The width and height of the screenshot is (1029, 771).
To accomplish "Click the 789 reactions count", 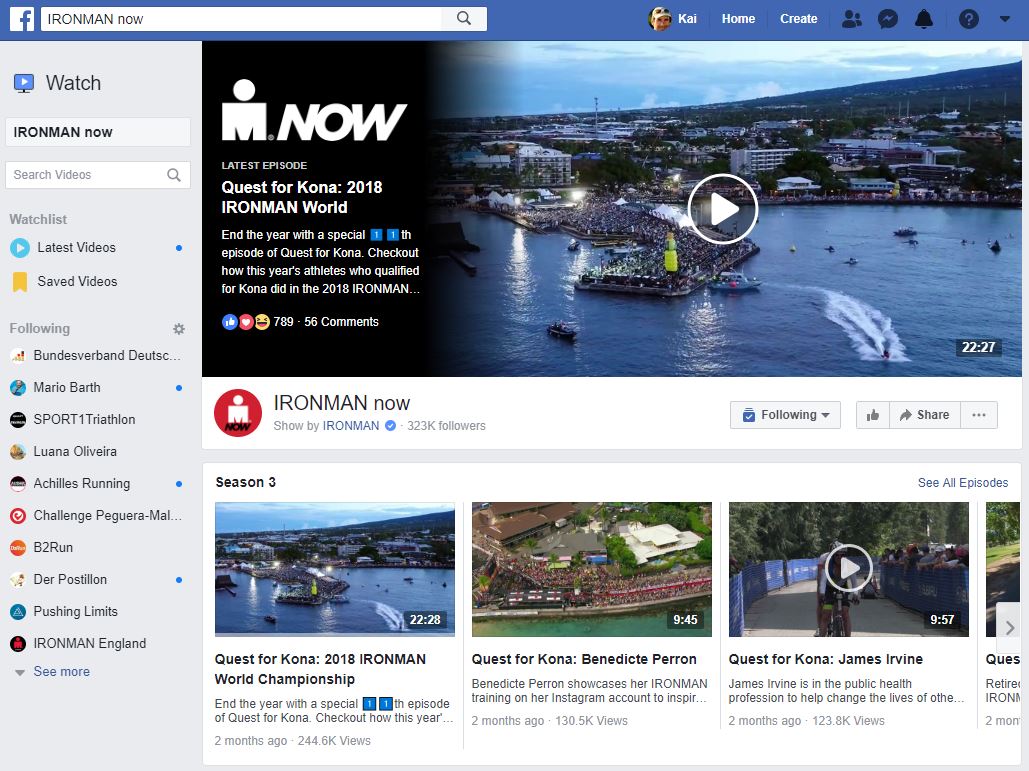I will pos(284,322).
